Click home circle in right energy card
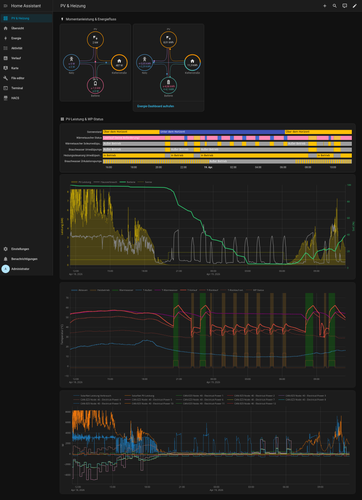 192,62
